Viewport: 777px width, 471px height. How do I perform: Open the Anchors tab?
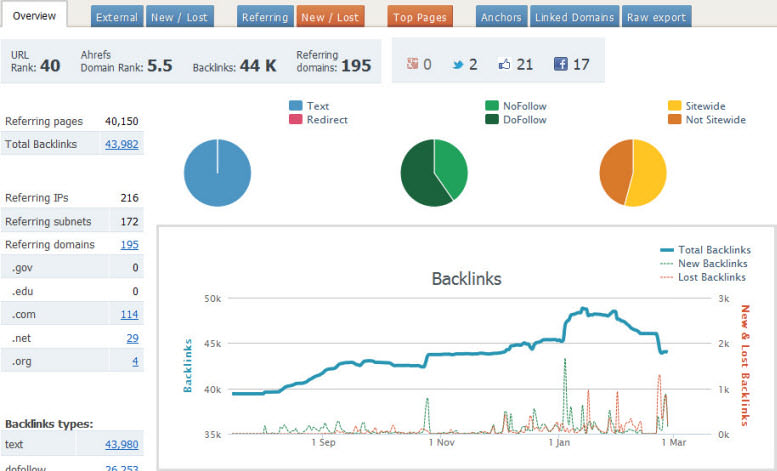point(500,17)
